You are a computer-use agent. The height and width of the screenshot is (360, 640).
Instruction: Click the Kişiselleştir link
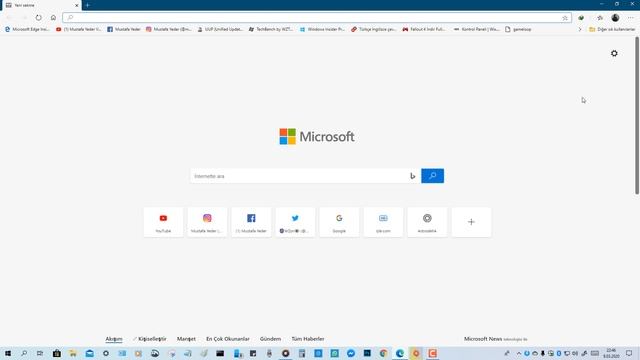[150, 339]
